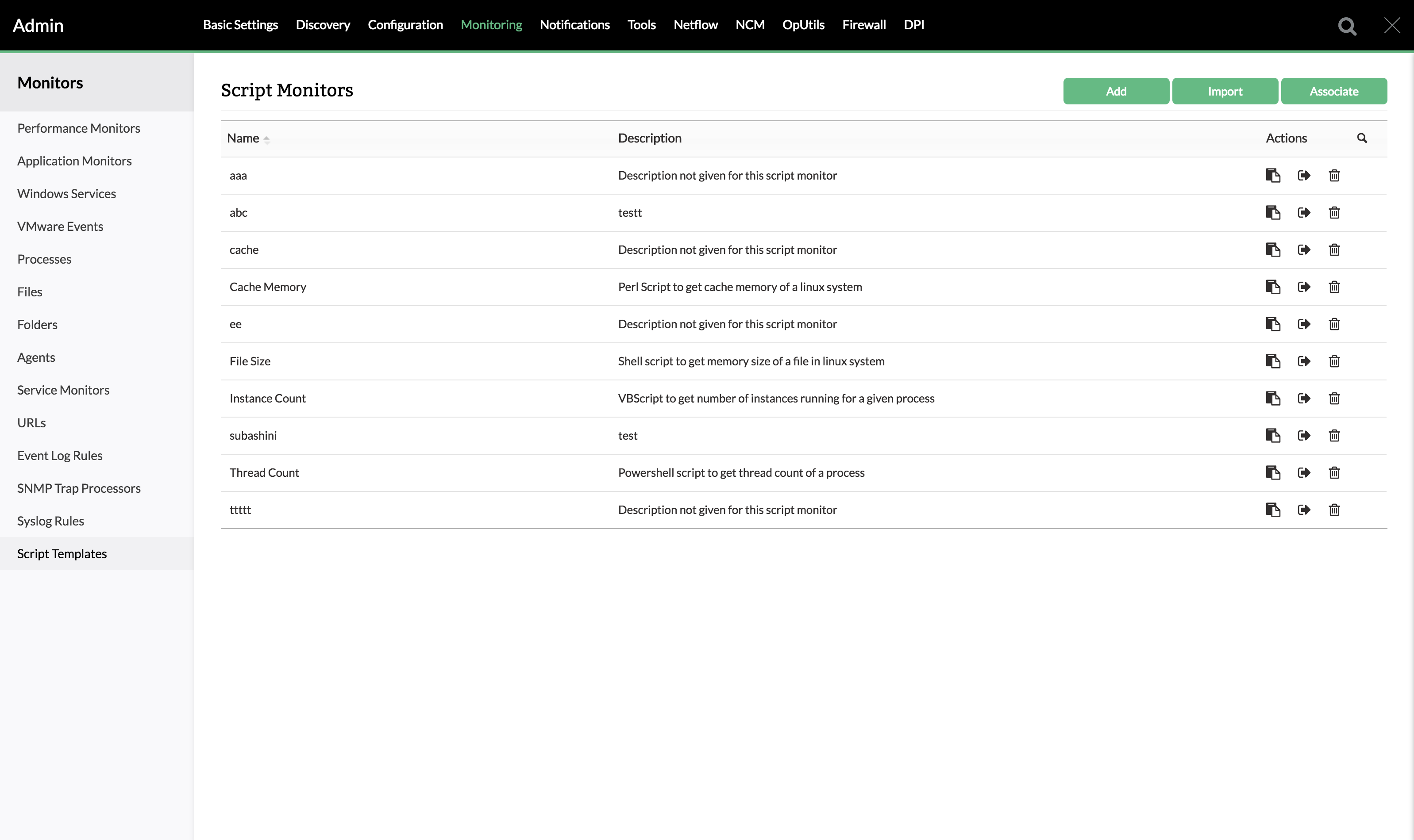Image resolution: width=1414 pixels, height=840 pixels.
Task: Open the Import dialog
Action: 1225,91
